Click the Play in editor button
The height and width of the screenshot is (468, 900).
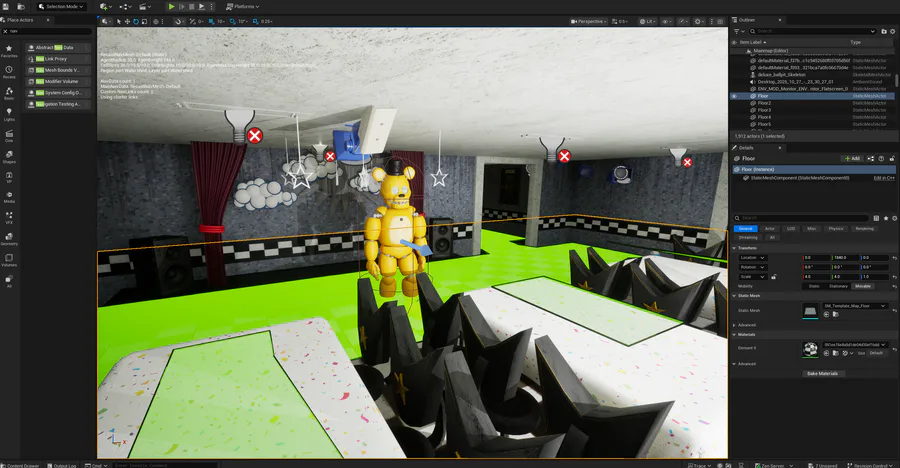pos(171,6)
